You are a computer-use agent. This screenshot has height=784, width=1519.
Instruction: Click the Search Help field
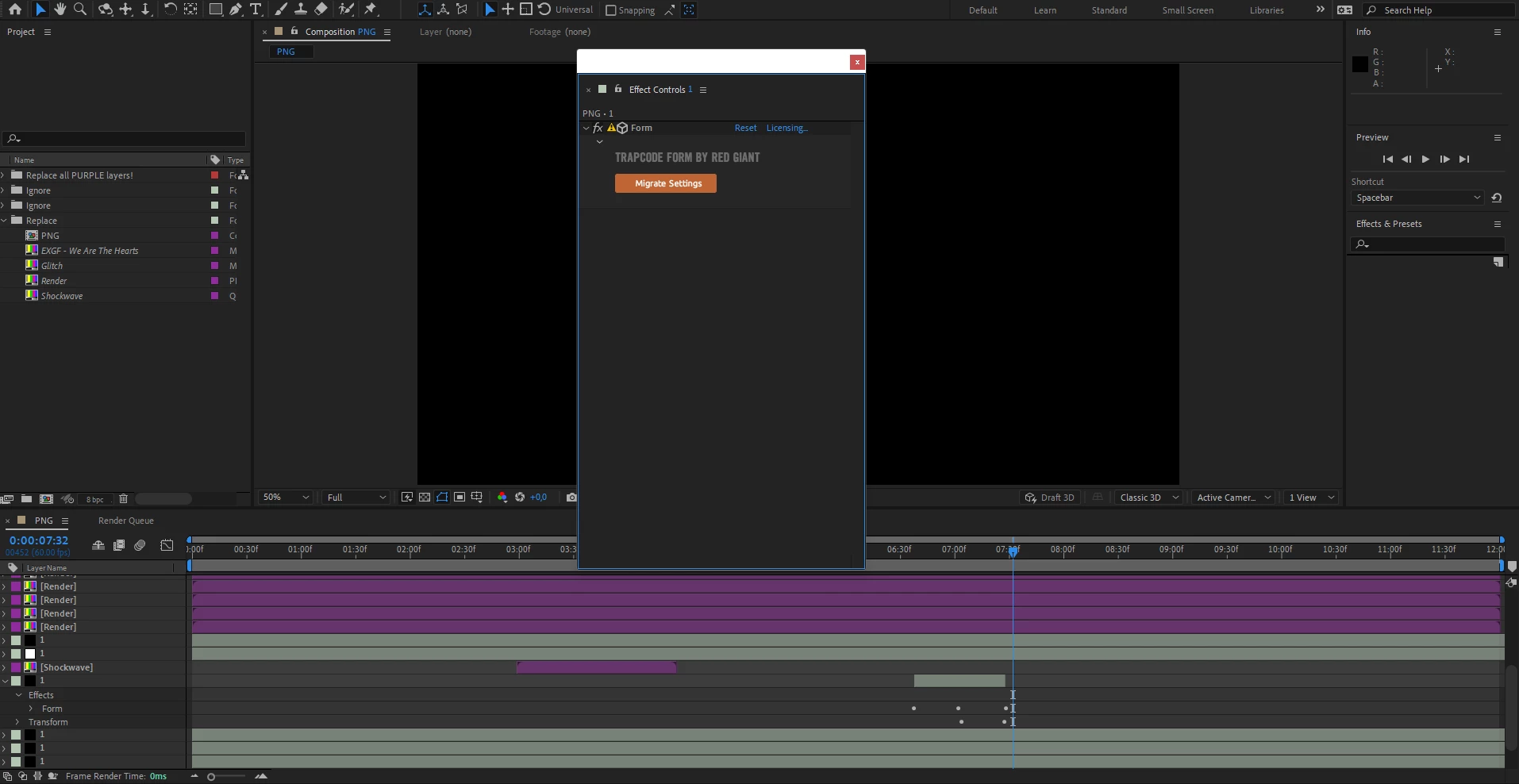1439,10
